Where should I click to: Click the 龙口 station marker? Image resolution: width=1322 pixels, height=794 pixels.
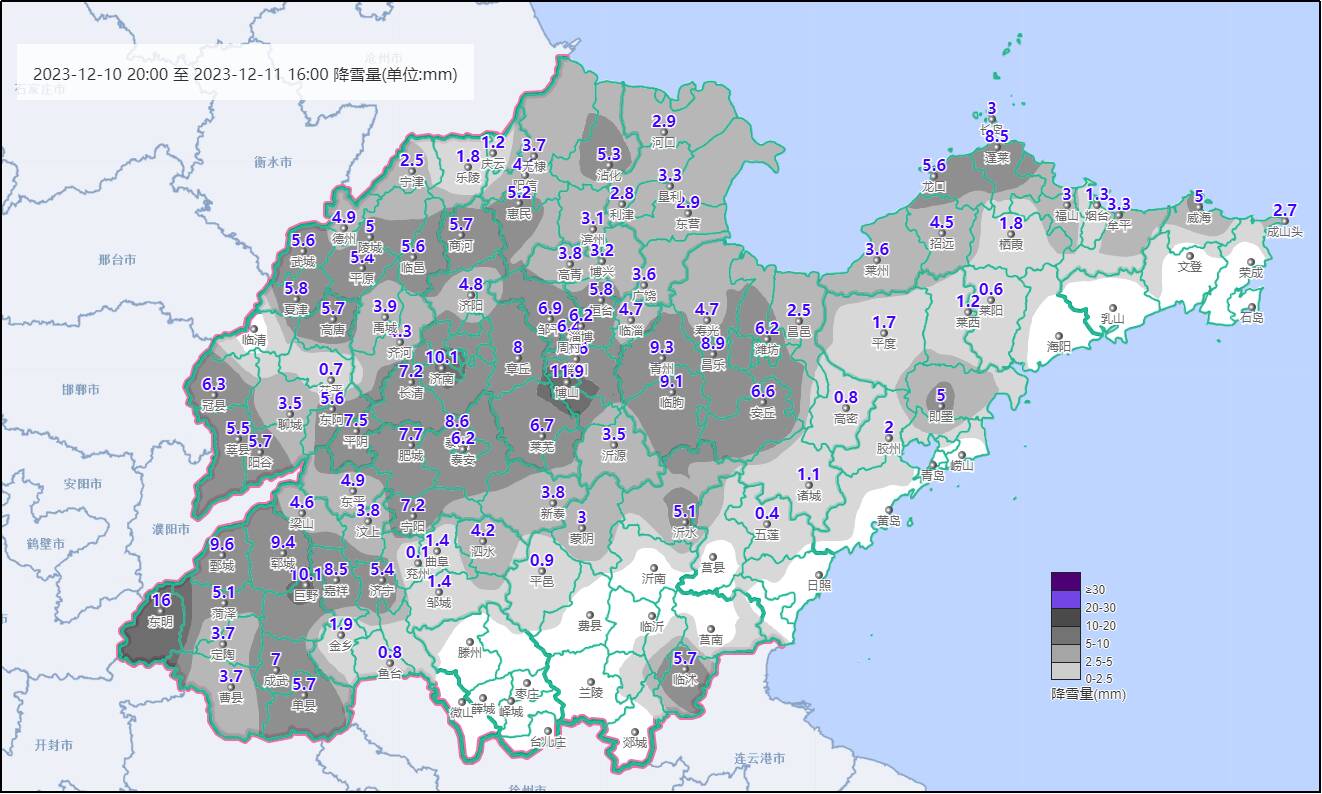934,175
